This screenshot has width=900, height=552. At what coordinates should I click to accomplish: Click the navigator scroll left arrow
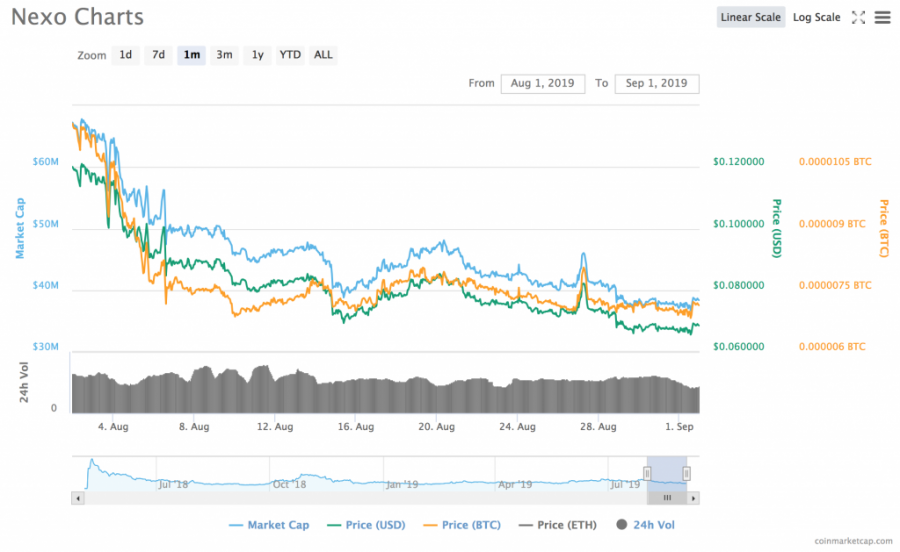click(x=77, y=498)
